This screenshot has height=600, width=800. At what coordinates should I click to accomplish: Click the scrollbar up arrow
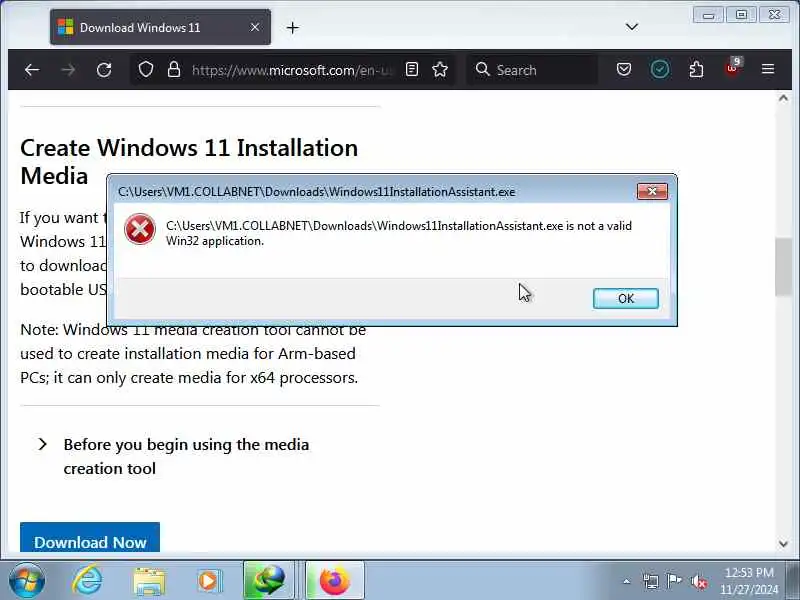pos(783,98)
